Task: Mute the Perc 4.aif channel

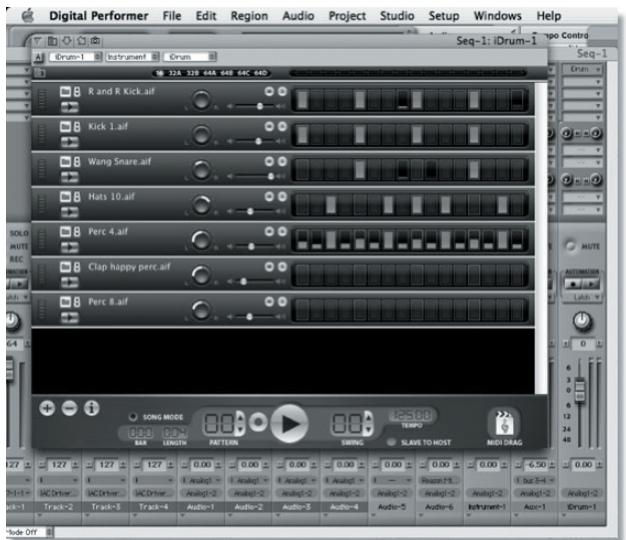Action: [269, 231]
